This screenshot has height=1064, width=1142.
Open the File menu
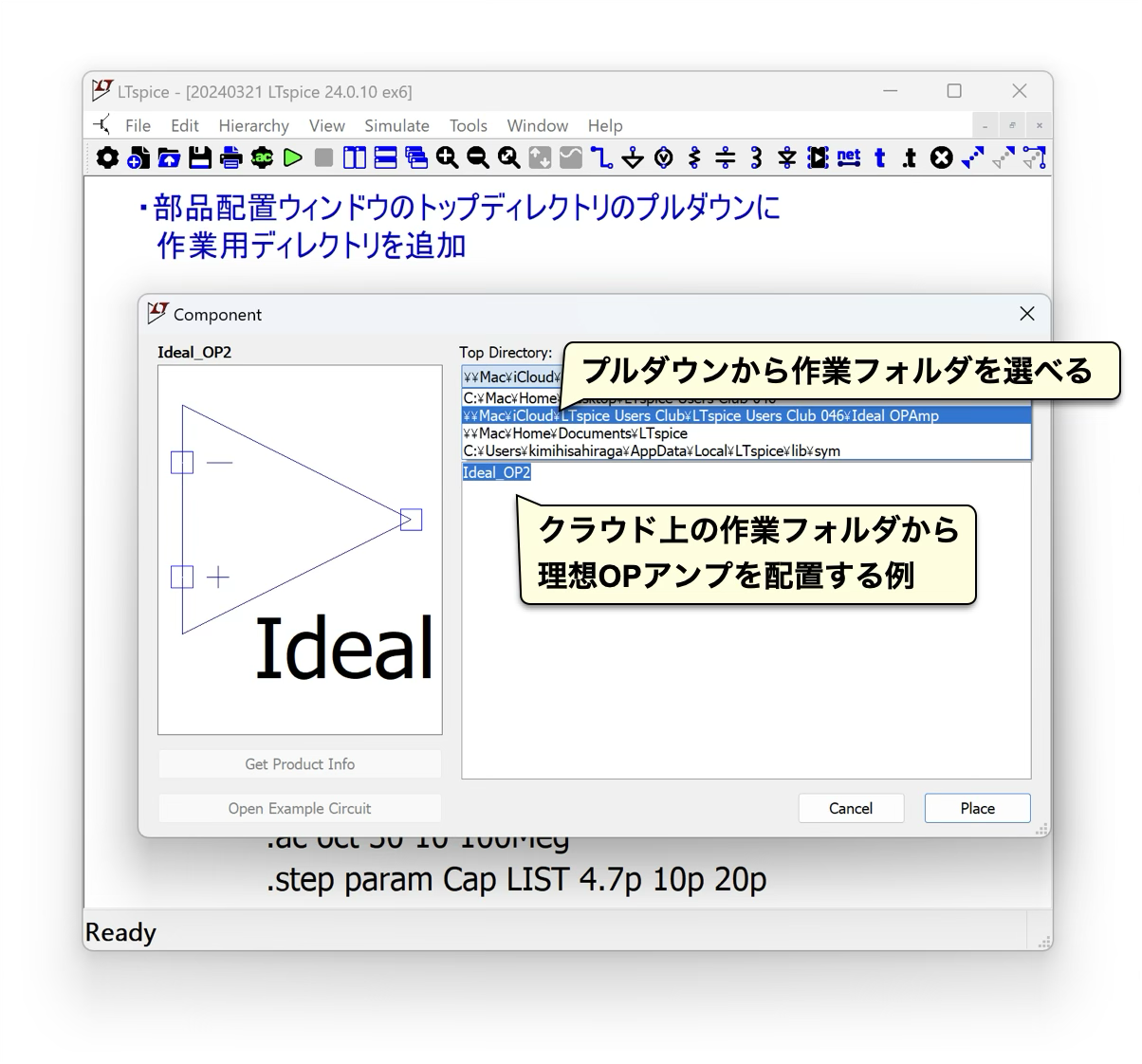point(138,125)
